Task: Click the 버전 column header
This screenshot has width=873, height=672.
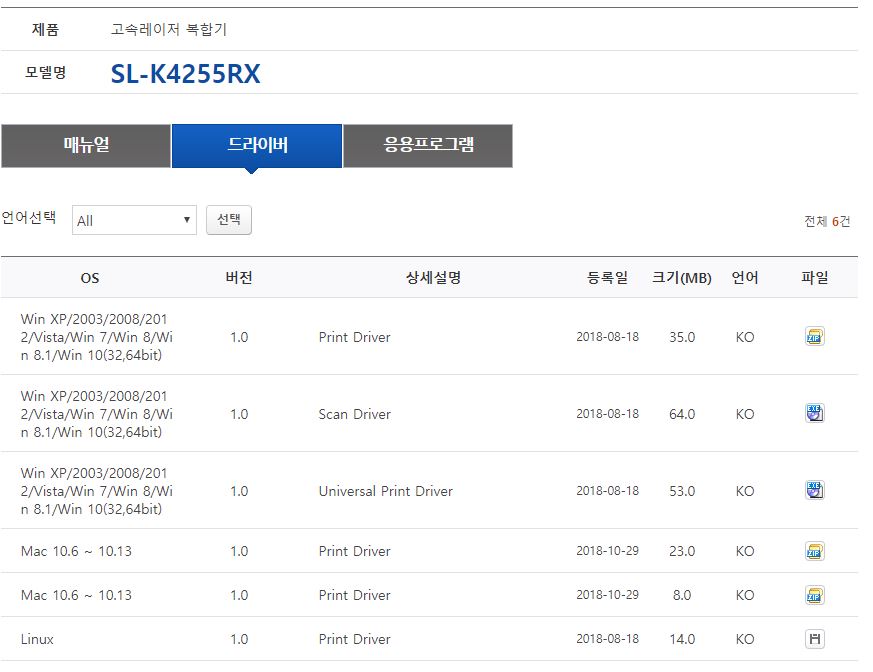Action: coord(239,277)
